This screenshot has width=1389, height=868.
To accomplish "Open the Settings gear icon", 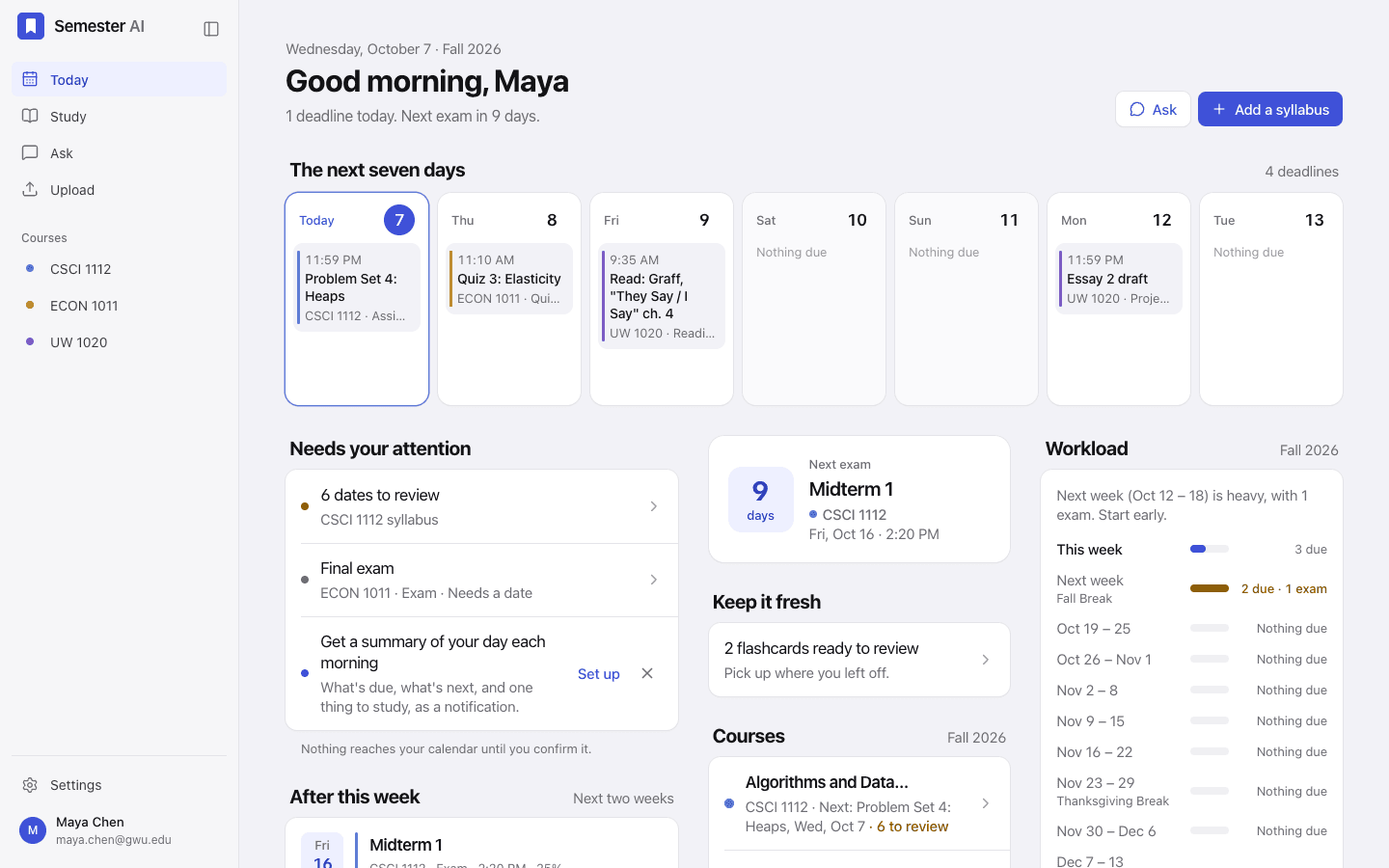I will [30, 785].
